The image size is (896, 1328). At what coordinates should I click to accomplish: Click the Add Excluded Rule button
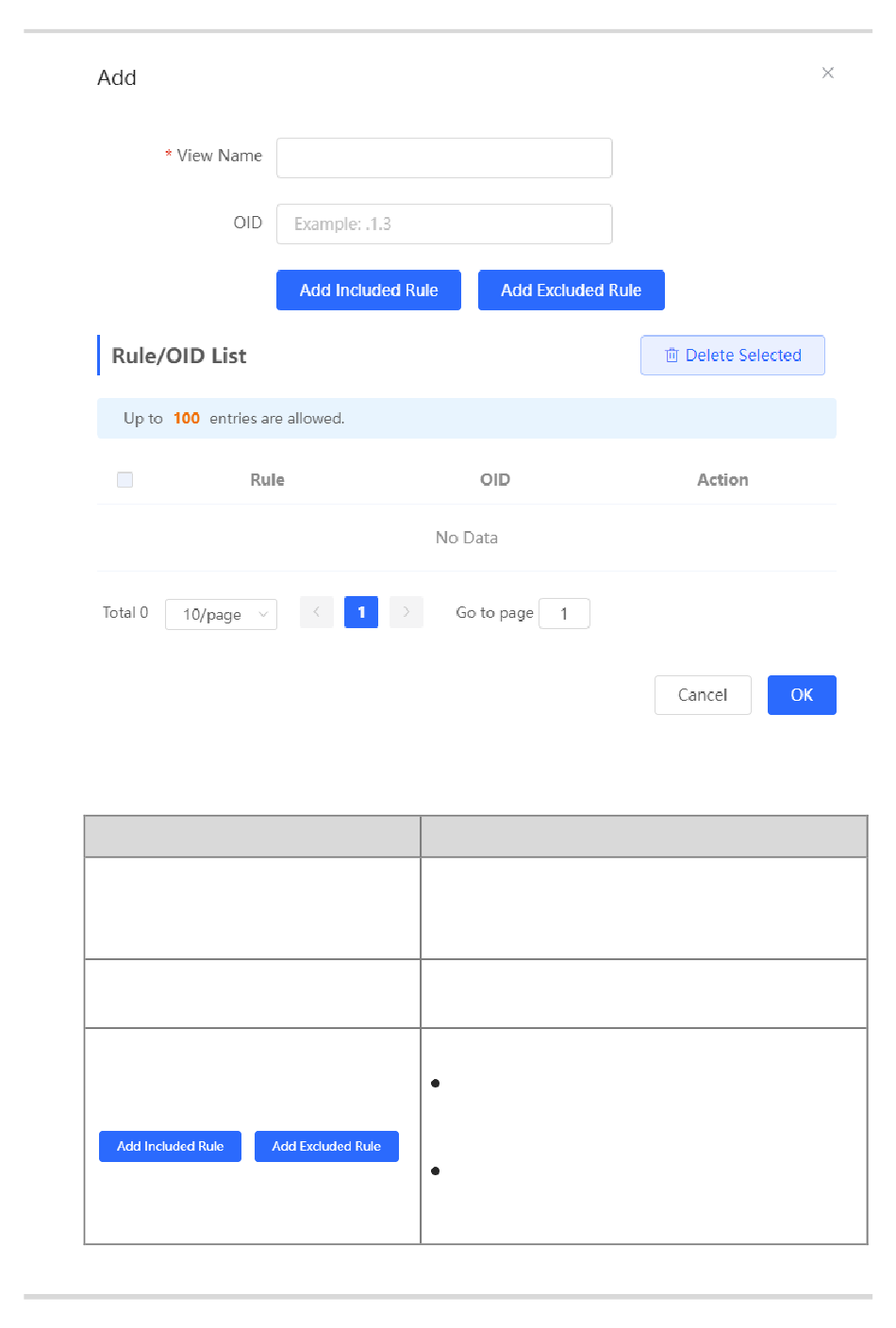click(571, 290)
